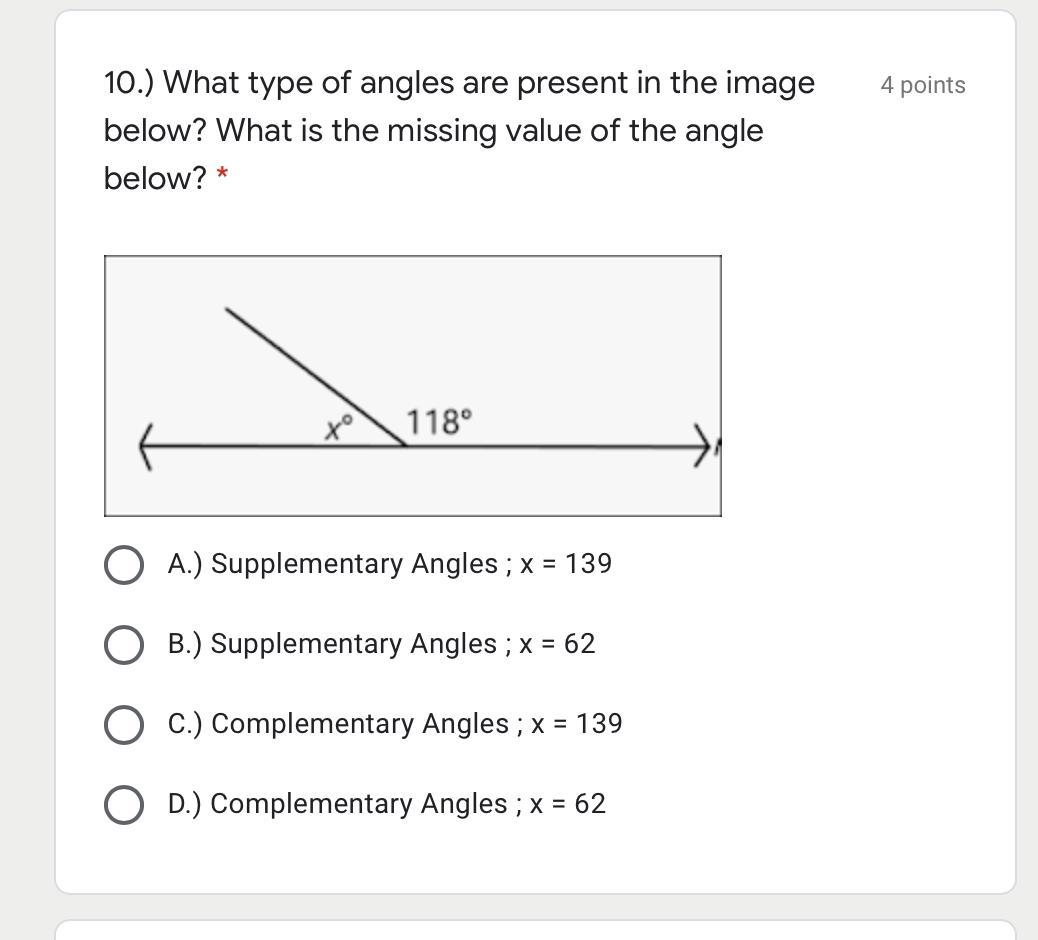Pick the radio circle for option D
This screenshot has width=1038, height=940.
click(123, 804)
